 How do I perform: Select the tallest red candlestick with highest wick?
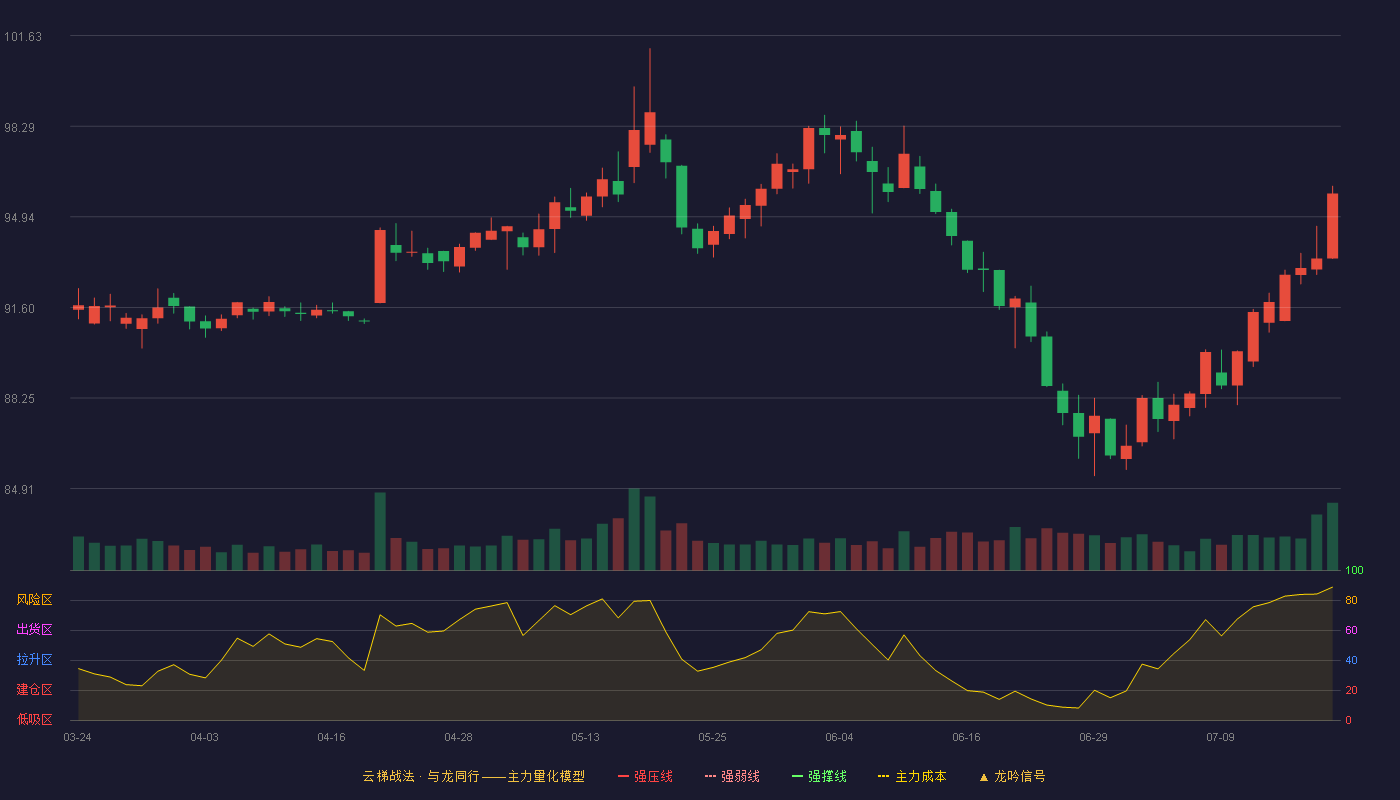pos(649,128)
